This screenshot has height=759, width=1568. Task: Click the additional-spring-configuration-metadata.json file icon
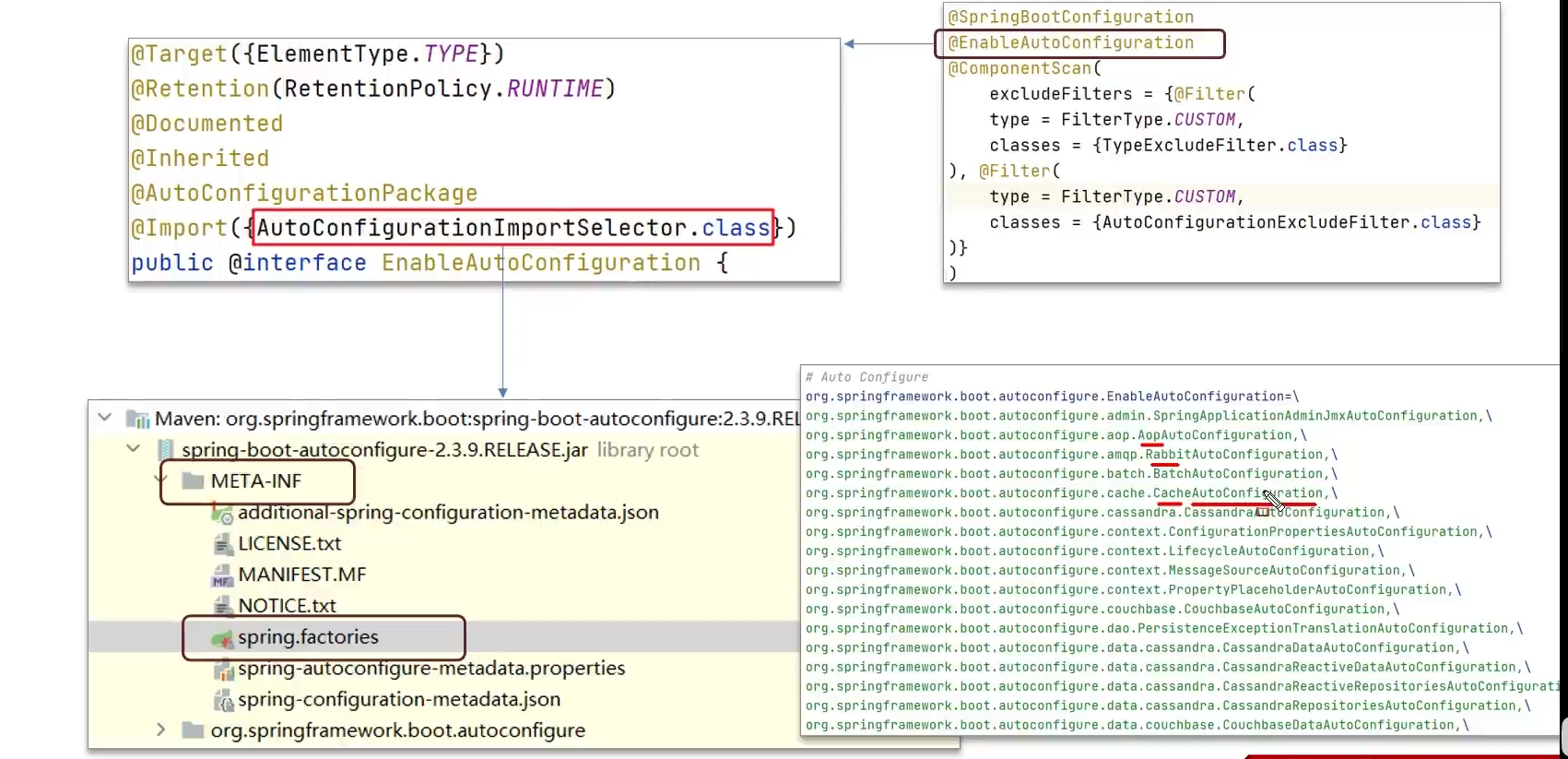[x=222, y=513]
